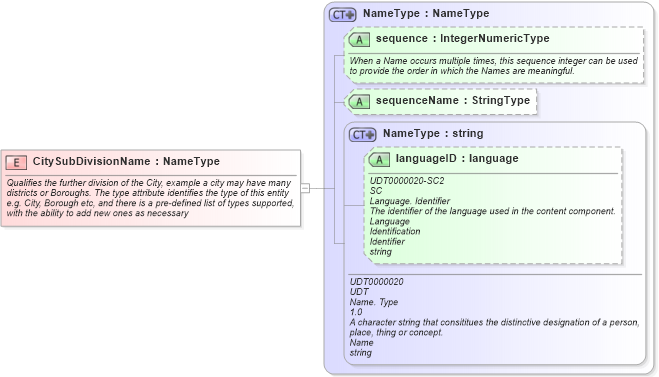
Task: Click the 'UDT' line below UDT0000020
Action: 359,292
